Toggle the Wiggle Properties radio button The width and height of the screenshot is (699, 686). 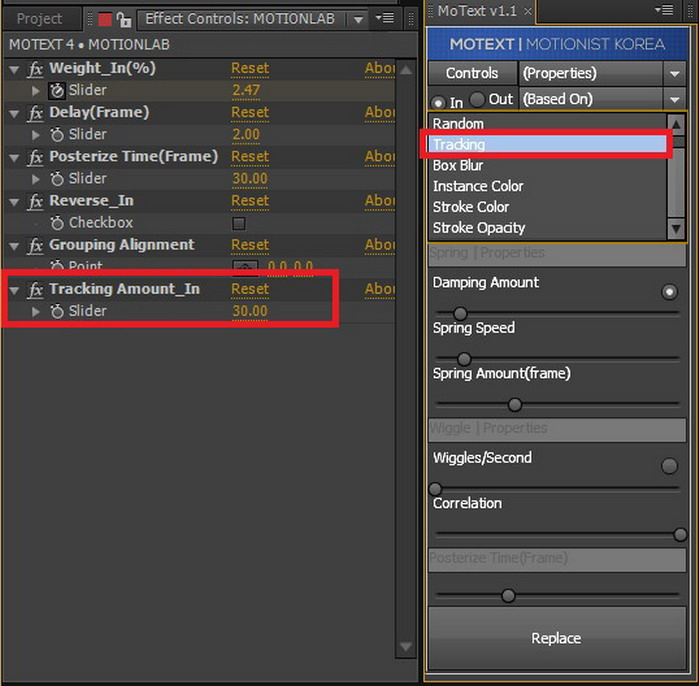coord(669,466)
